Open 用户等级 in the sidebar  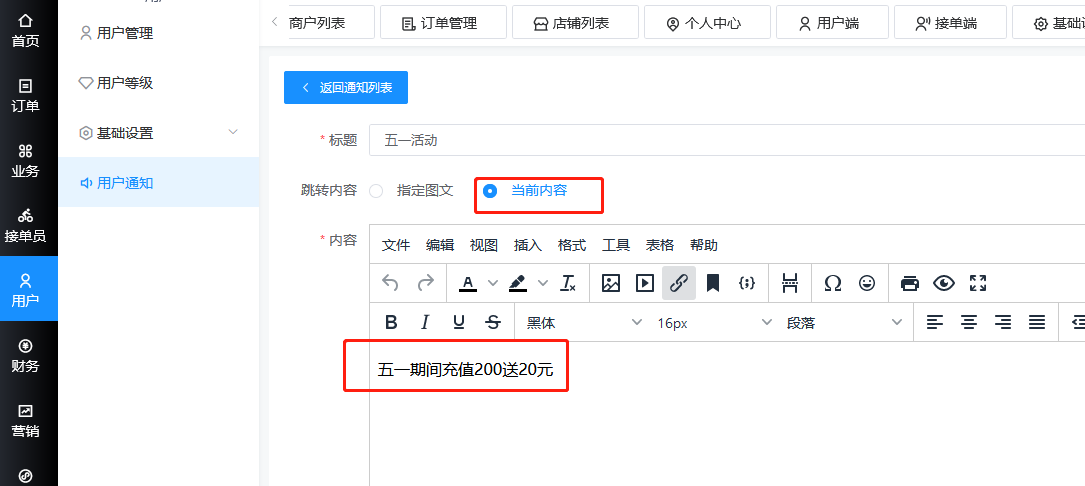point(159,83)
